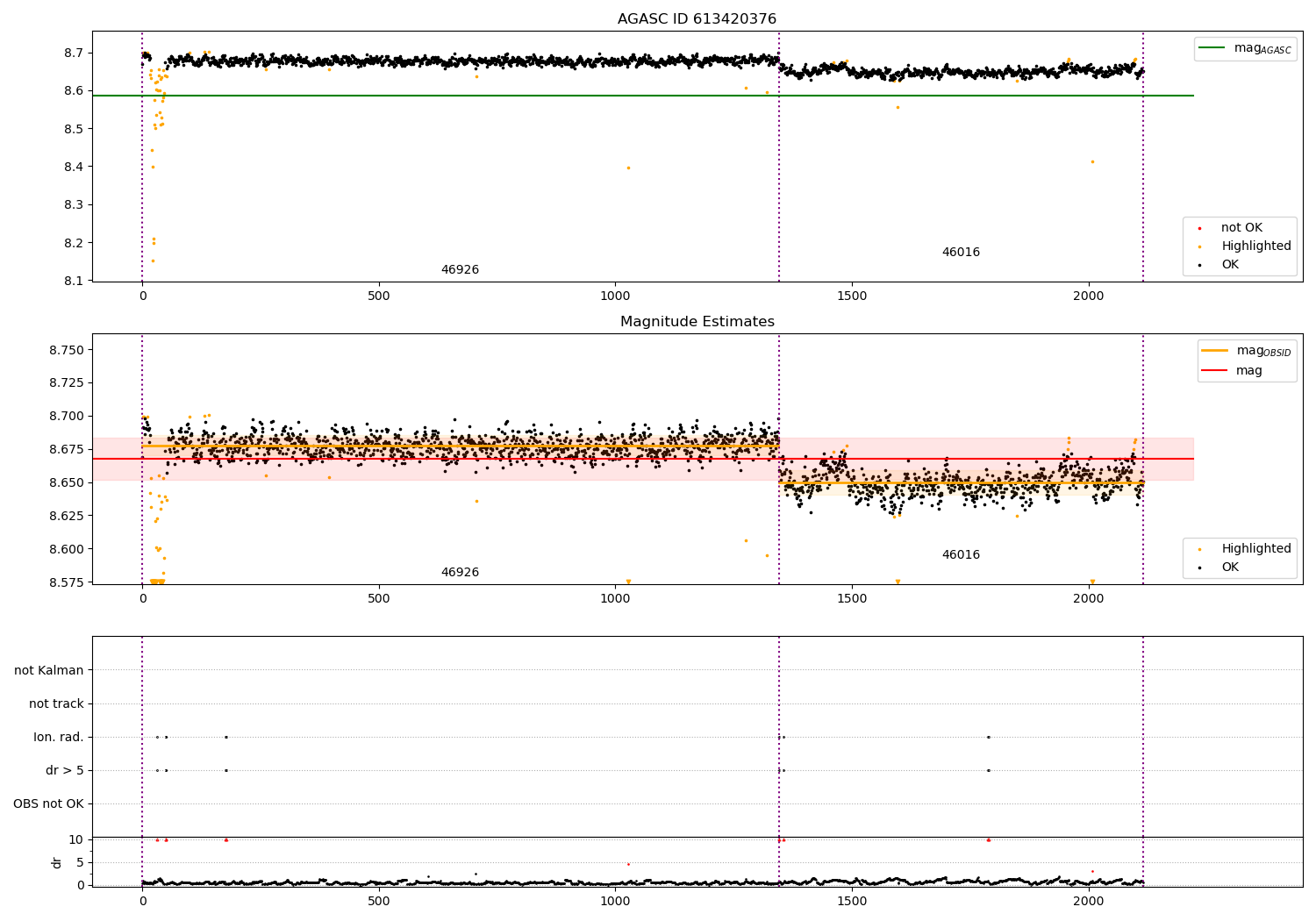Click x-axis tick 2000 under the top plot
Screen dimensions: 1316x921
[x=1089, y=296]
